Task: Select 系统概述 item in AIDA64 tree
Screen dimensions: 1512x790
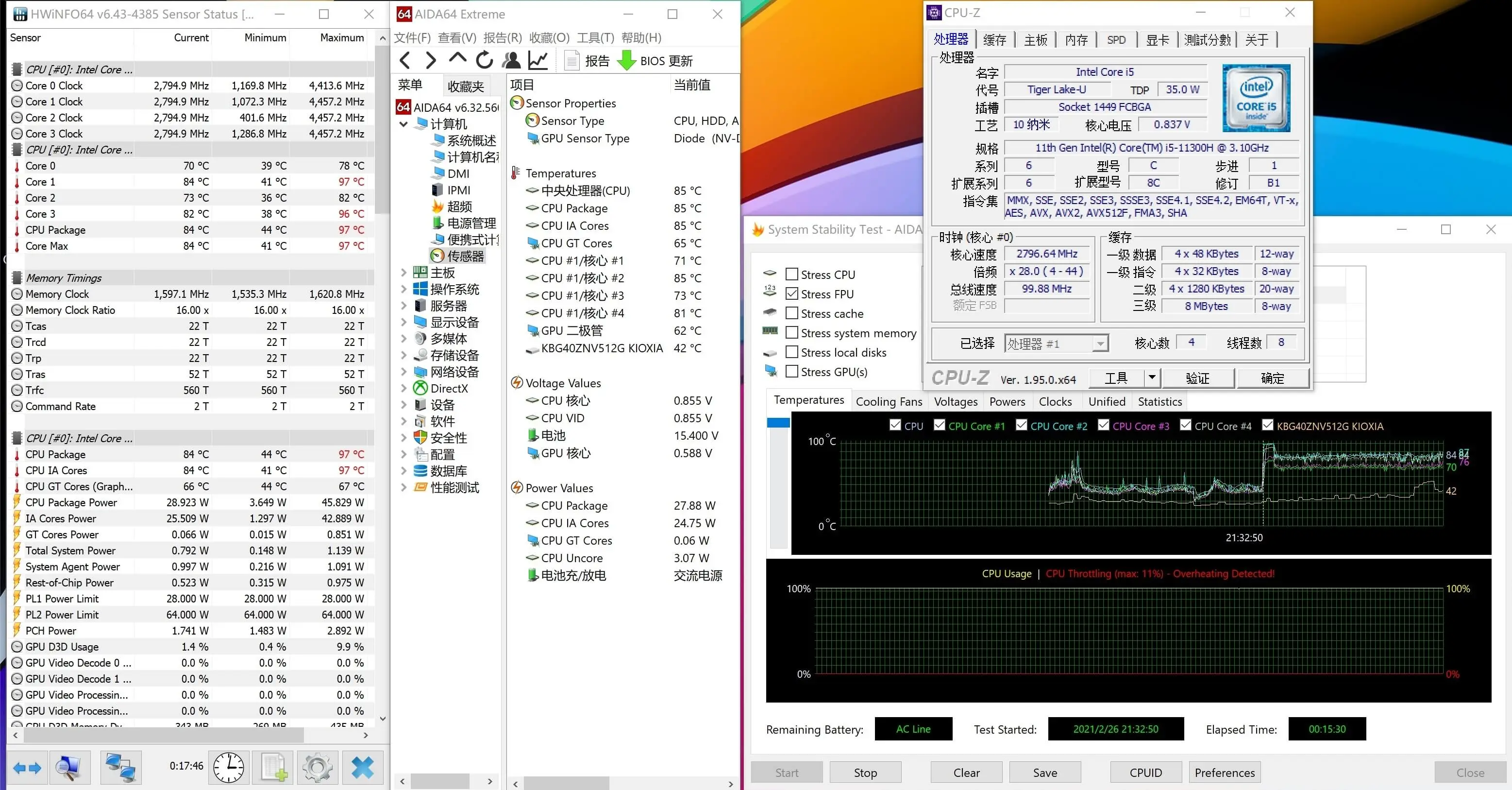Action: pos(464,140)
